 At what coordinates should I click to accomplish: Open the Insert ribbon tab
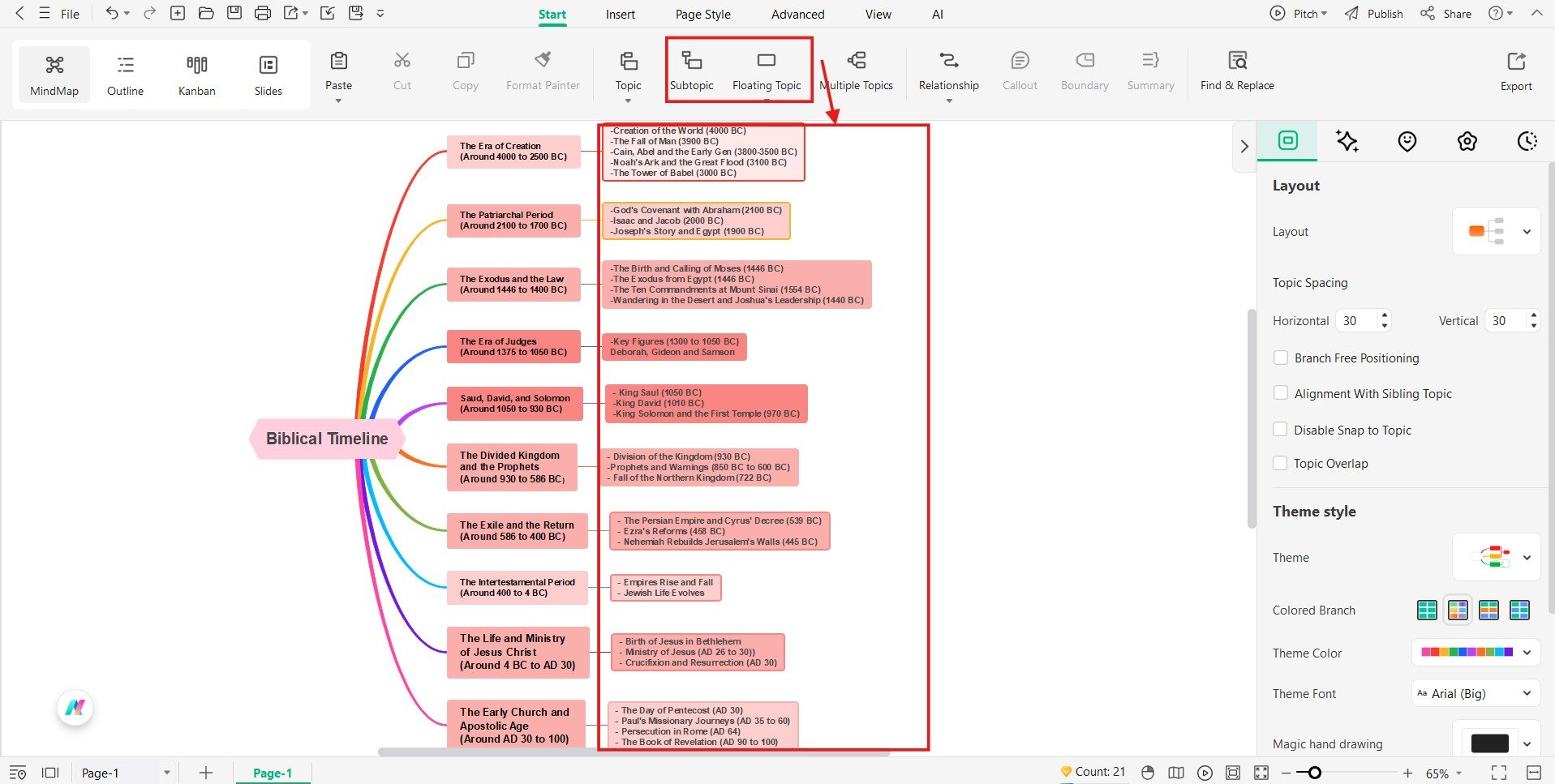click(x=621, y=14)
